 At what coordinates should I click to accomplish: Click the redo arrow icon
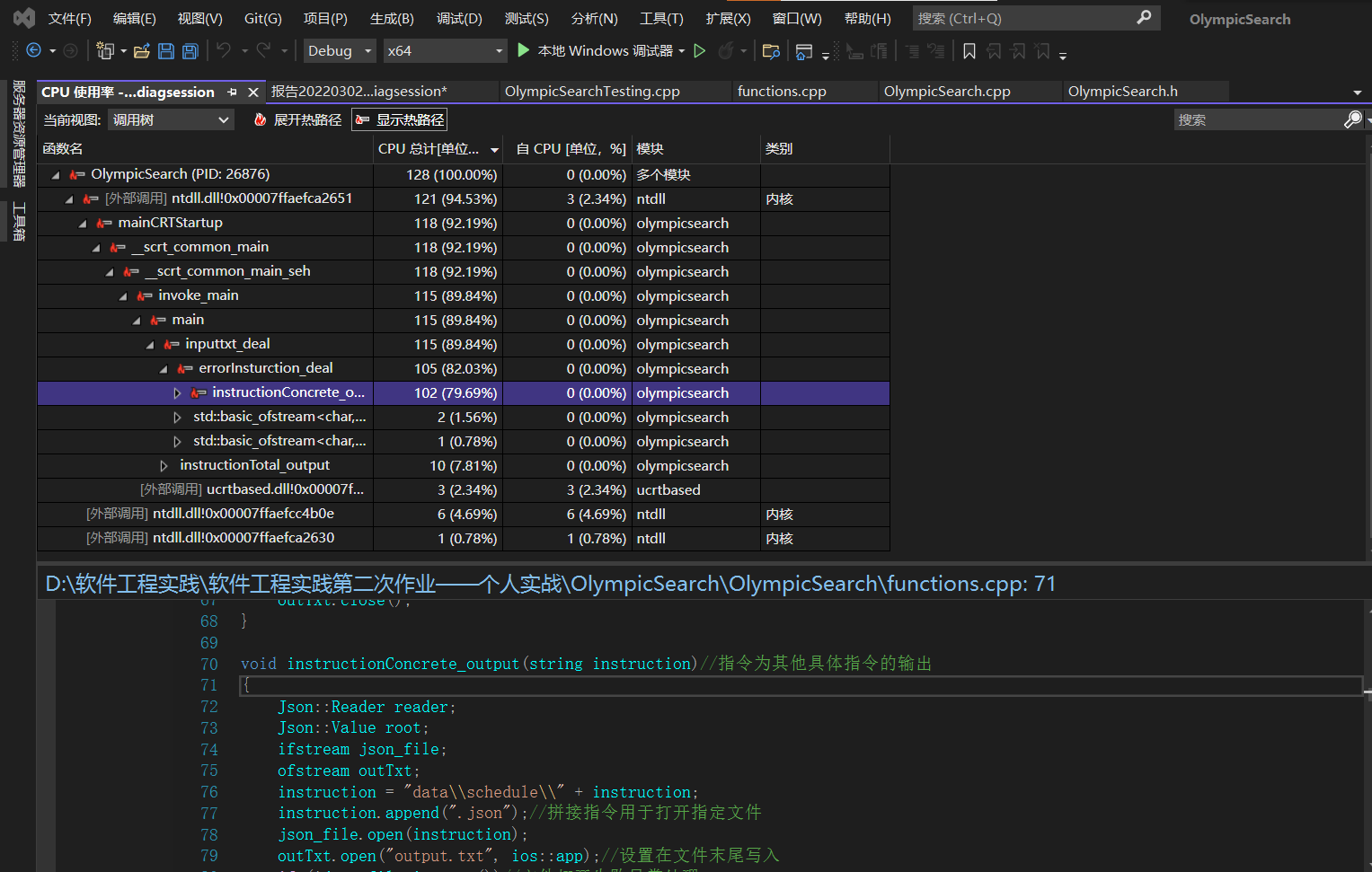click(263, 51)
